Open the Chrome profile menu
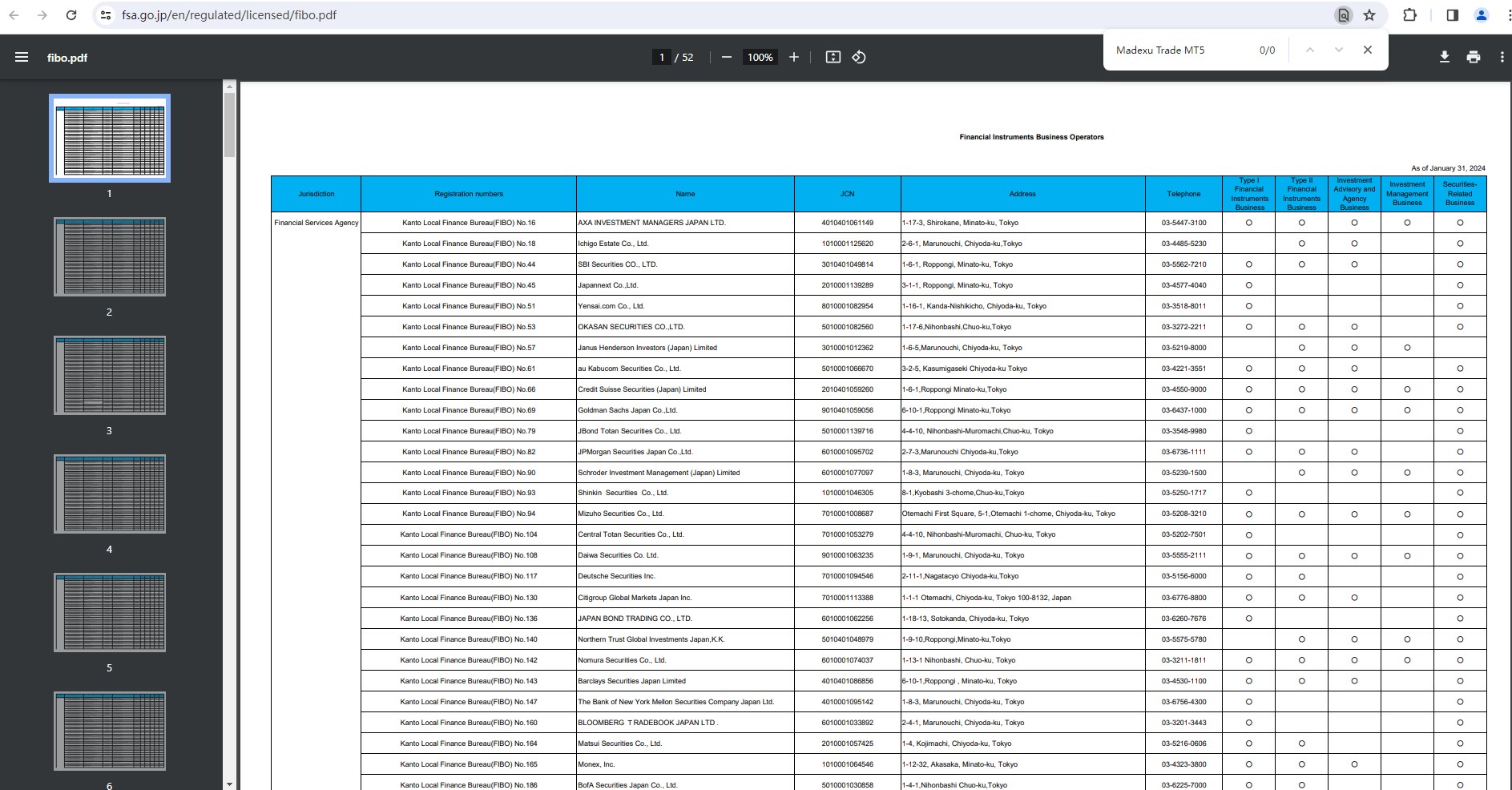This screenshot has height=790, width=1512. click(1481, 15)
